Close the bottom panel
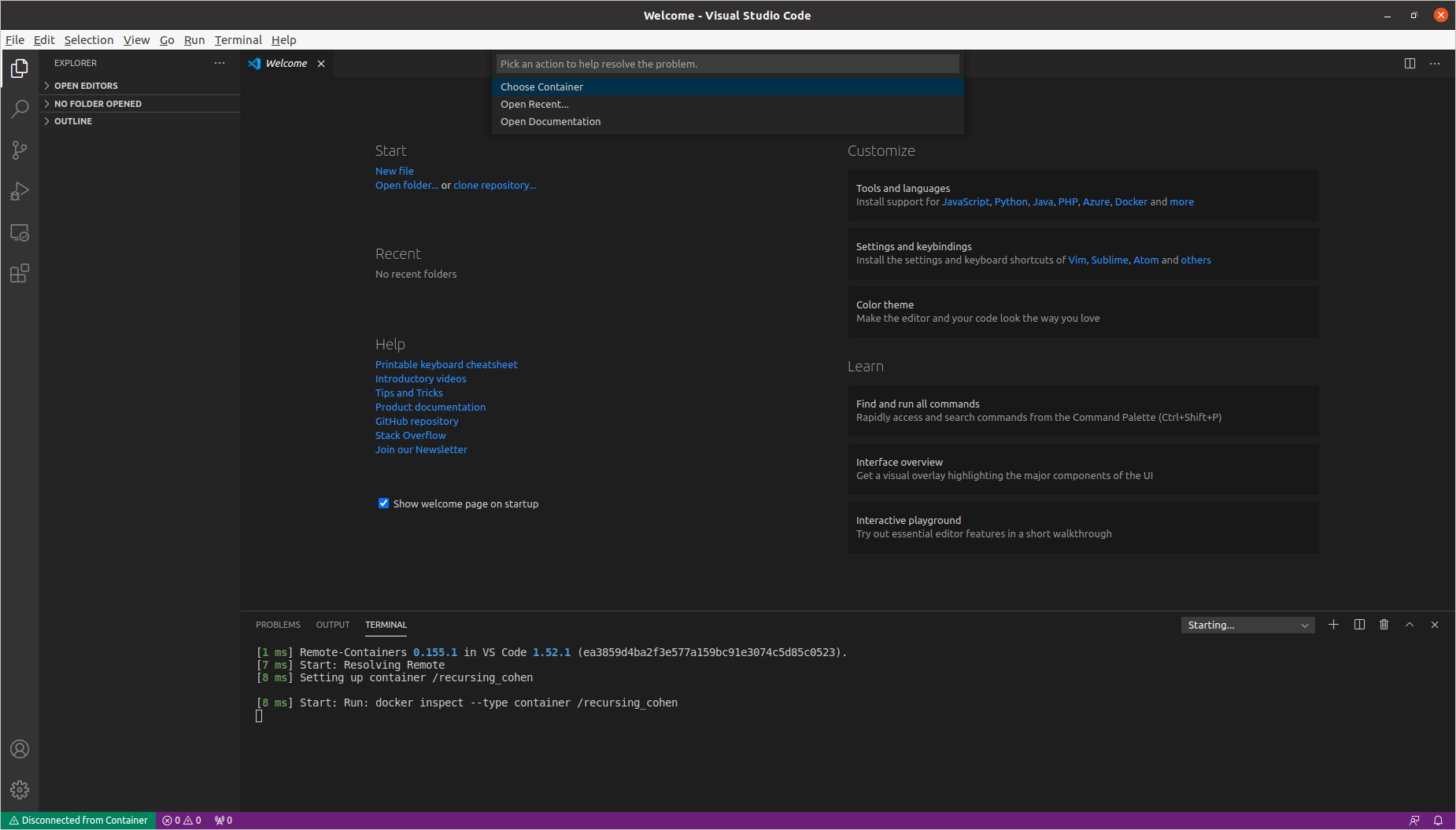Viewport: 1456px width, 830px height. tap(1435, 625)
